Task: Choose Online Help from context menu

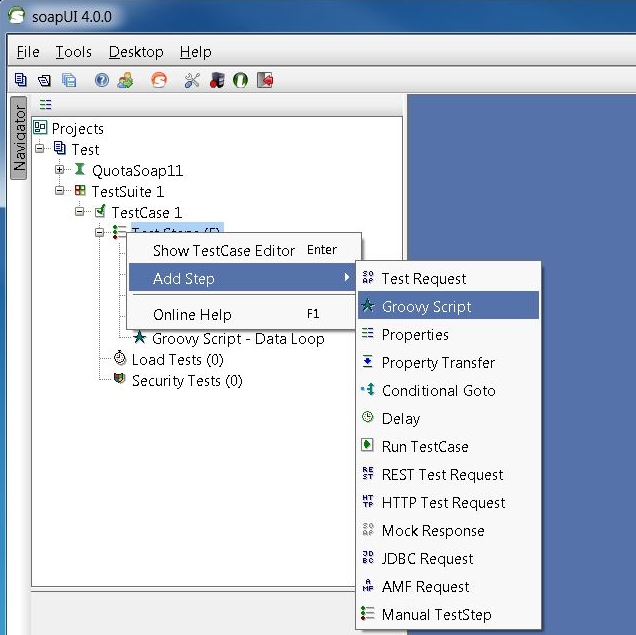Action: coord(244,314)
